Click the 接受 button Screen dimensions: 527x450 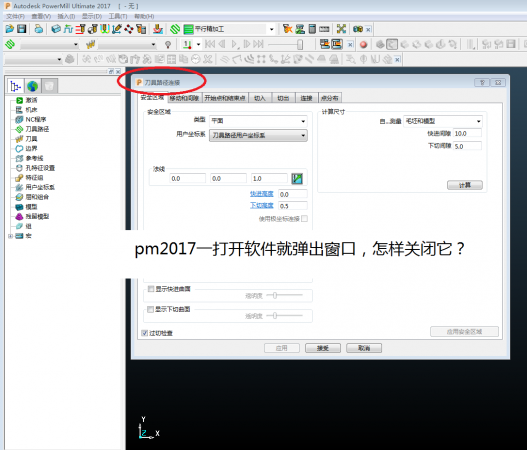point(323,348)
